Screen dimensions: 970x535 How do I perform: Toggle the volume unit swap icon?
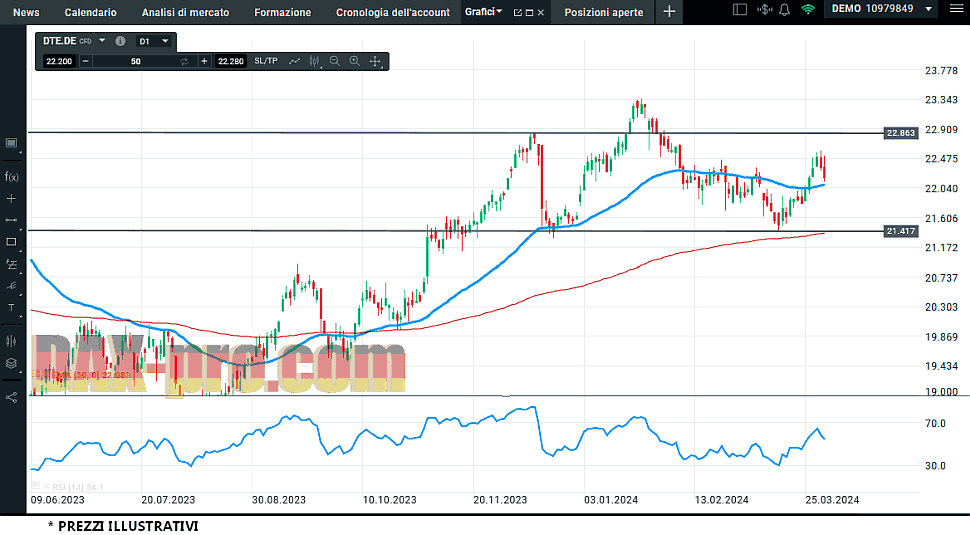[x=184, y=61]
